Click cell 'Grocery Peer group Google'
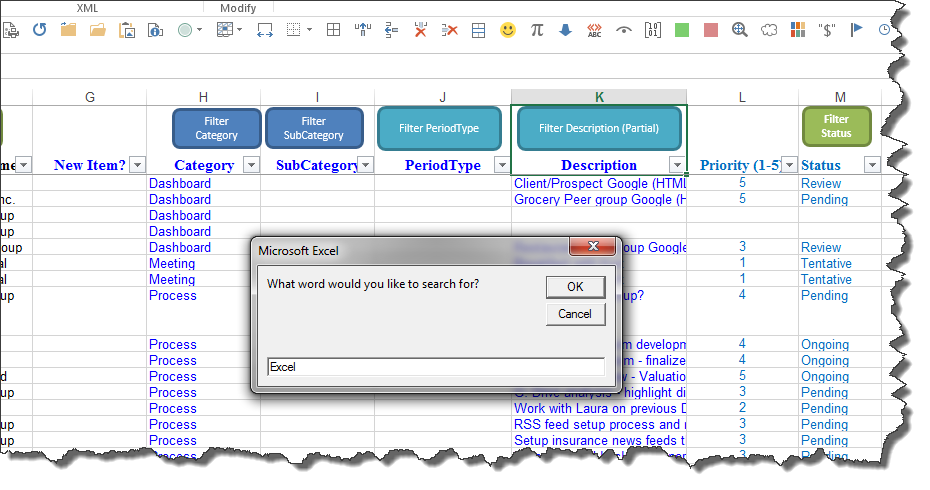The width and height of the screenshot is (930, 490). (x=599, y=199)
